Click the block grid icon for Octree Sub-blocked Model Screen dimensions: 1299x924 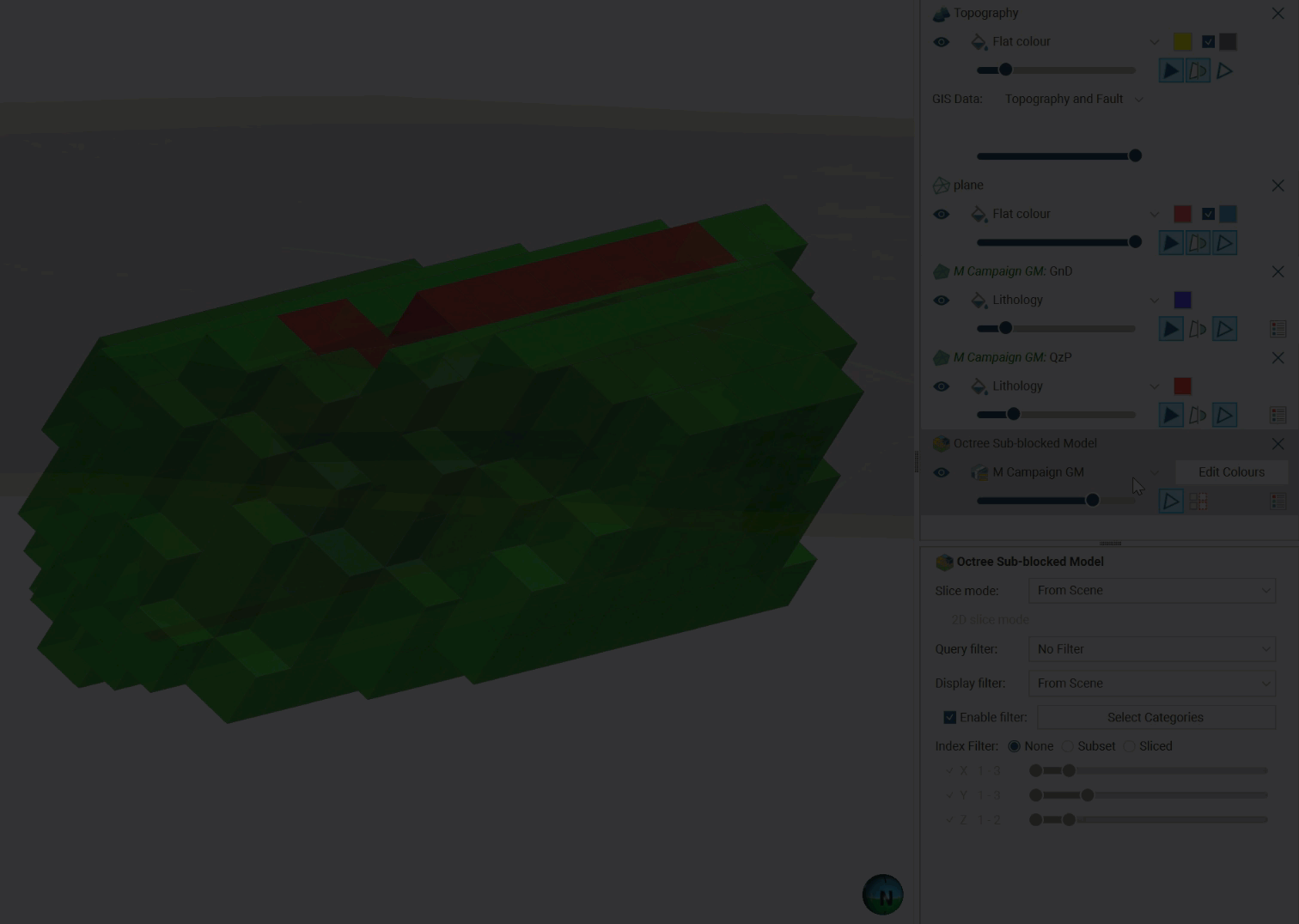pos(1198,502)
